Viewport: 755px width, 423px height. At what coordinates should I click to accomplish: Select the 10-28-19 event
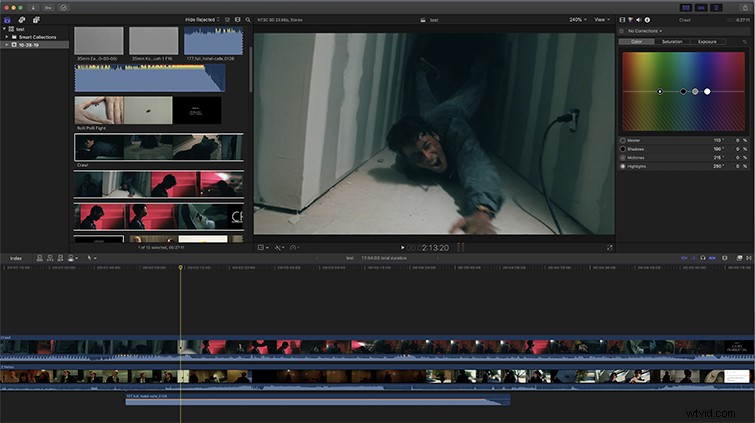coord(35,45)
